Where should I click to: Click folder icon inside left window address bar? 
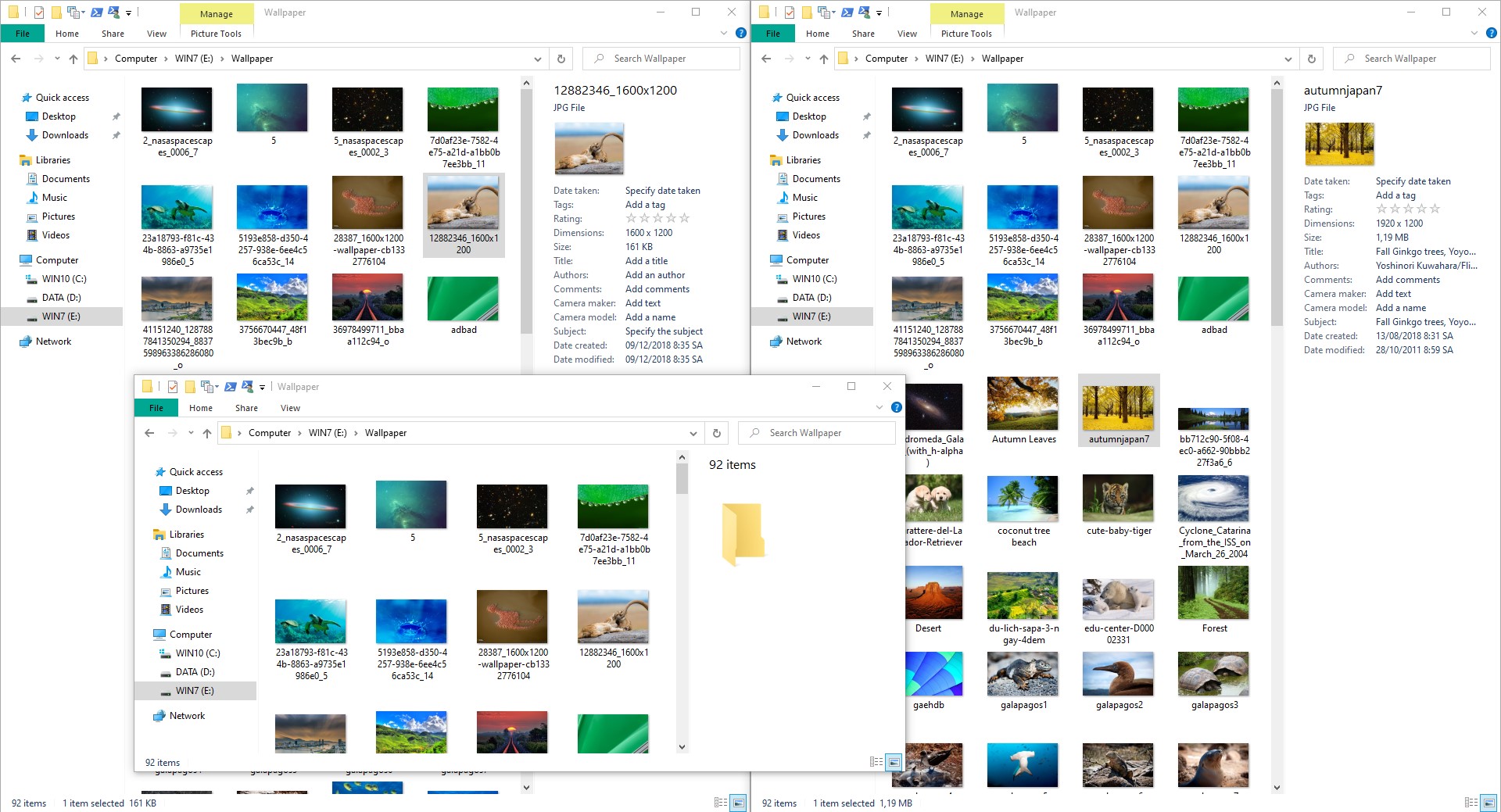point(92,59)
